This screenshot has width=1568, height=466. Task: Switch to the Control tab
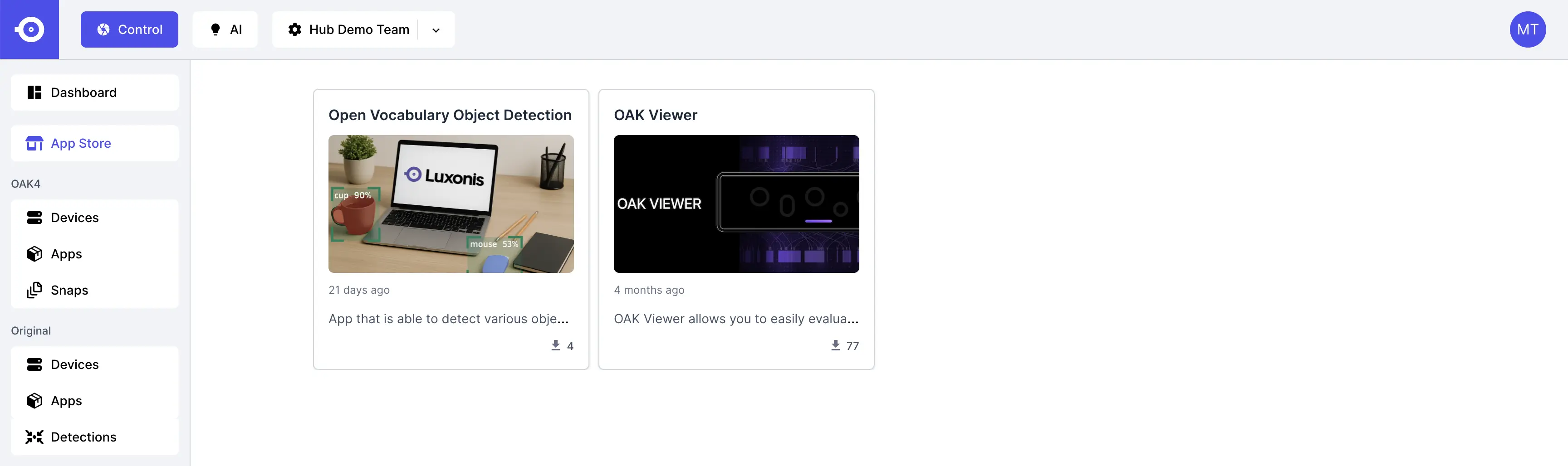click(x=129, y=29)
